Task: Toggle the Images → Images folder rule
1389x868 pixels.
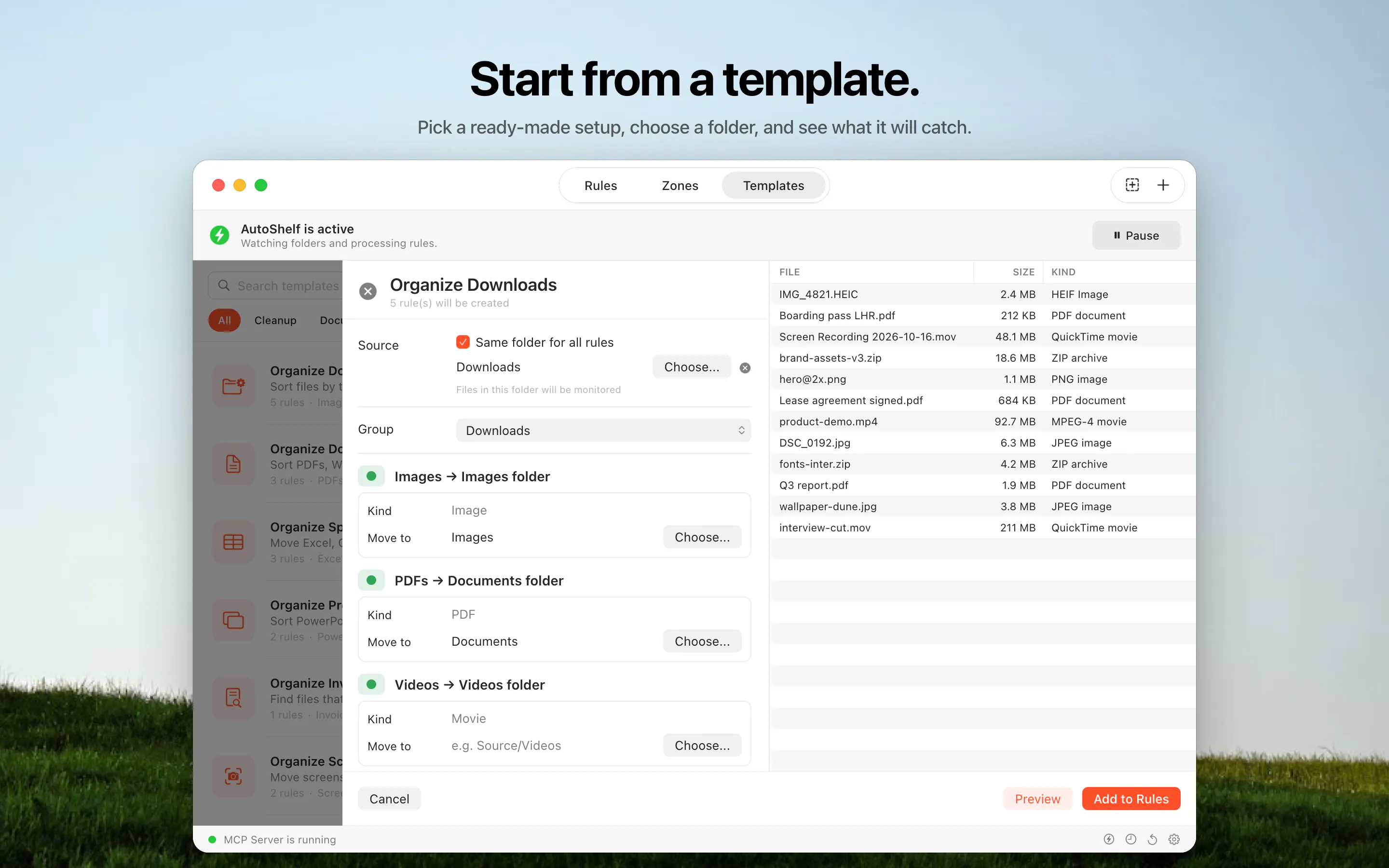Action: 371,476
